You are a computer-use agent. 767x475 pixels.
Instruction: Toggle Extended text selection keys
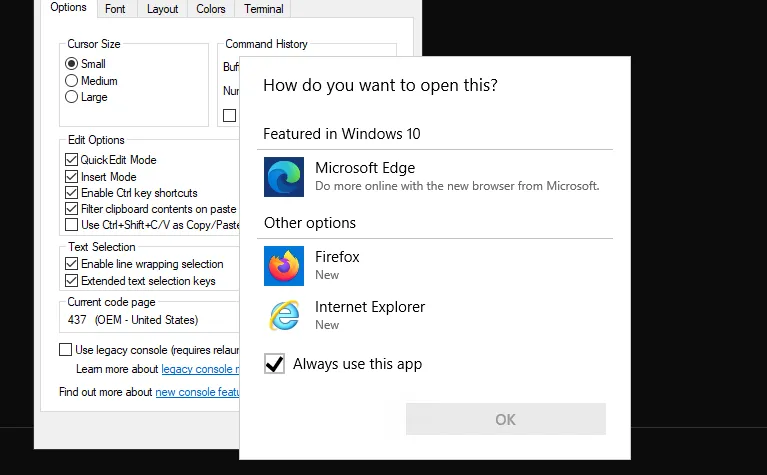(x=71, y=280)
